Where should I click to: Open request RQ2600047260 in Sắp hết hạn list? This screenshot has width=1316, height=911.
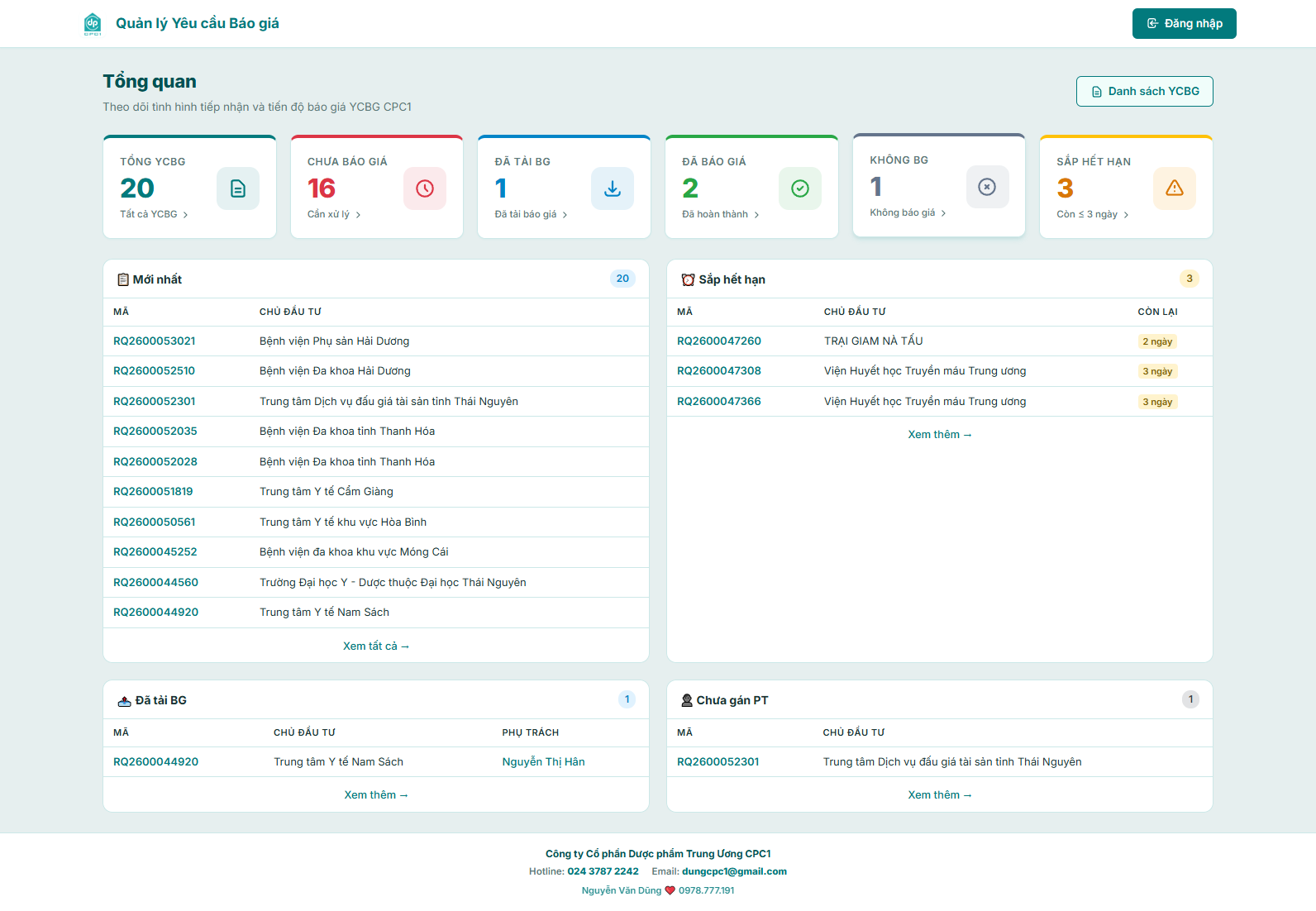pos(719,341)
